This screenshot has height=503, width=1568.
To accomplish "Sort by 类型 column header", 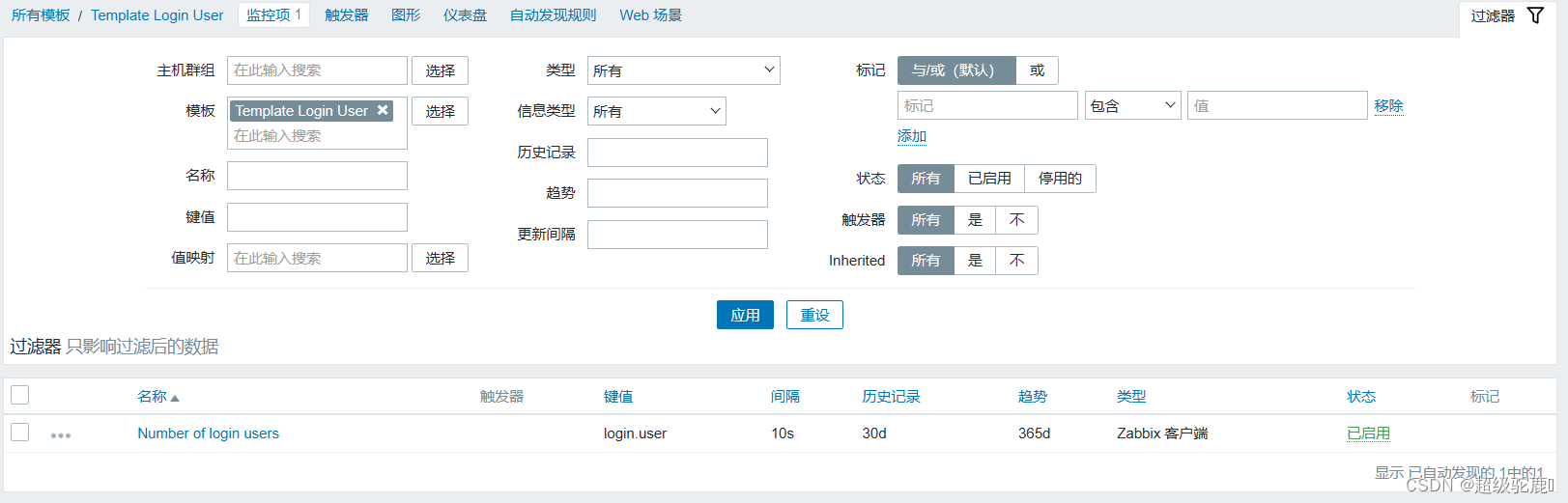I will point(1131,397).
